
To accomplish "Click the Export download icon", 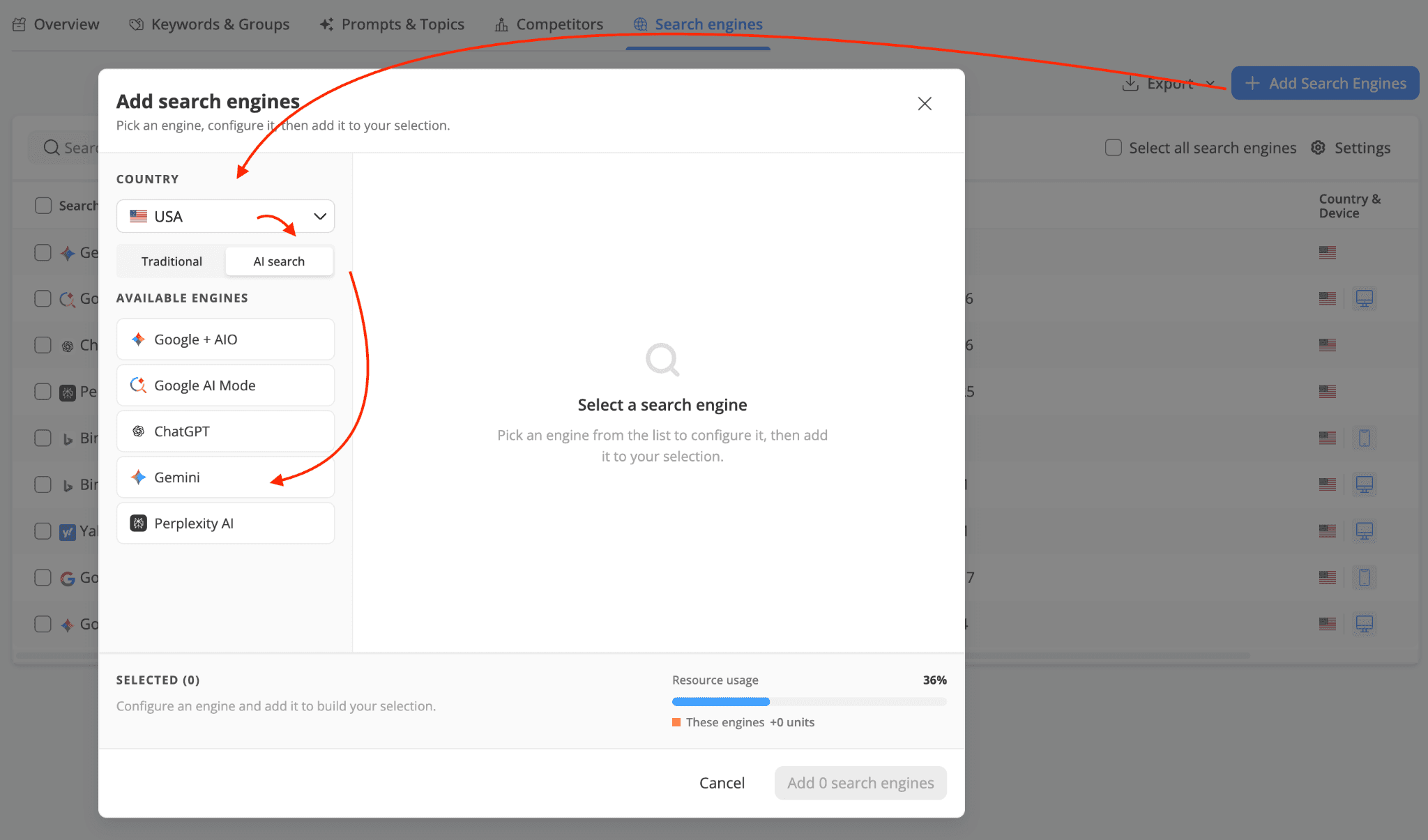I will click(1130, 84).
